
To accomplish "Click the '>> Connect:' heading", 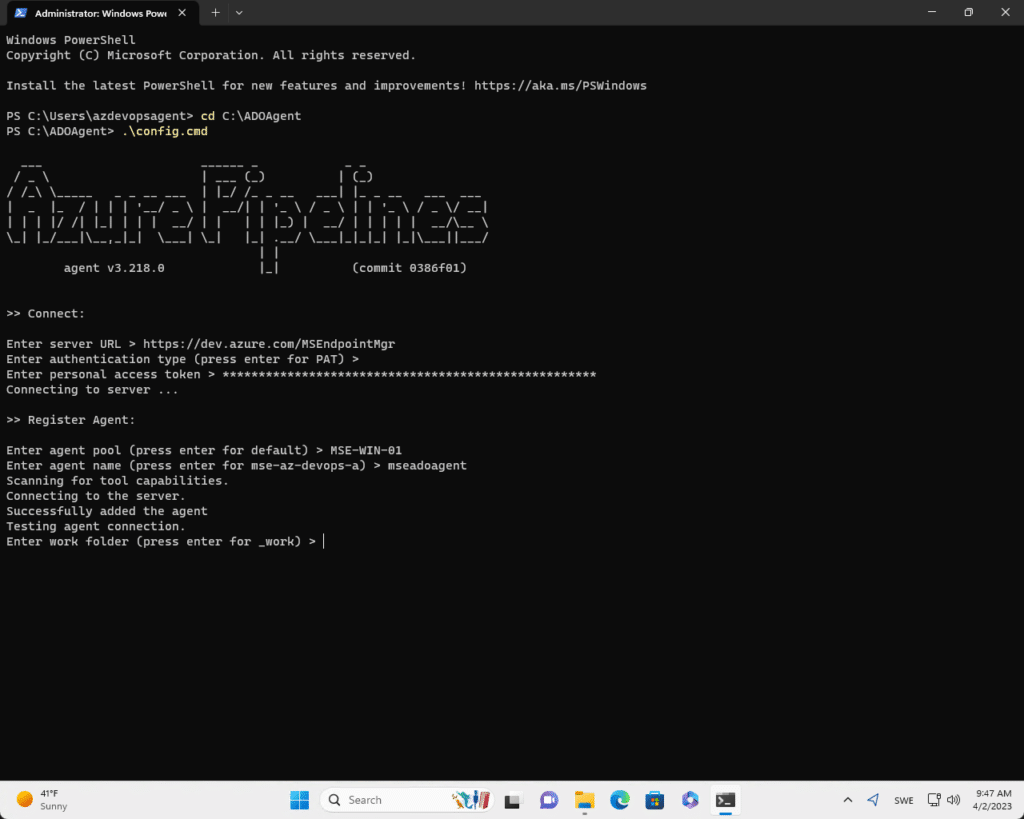I will [x=46, y=313].
